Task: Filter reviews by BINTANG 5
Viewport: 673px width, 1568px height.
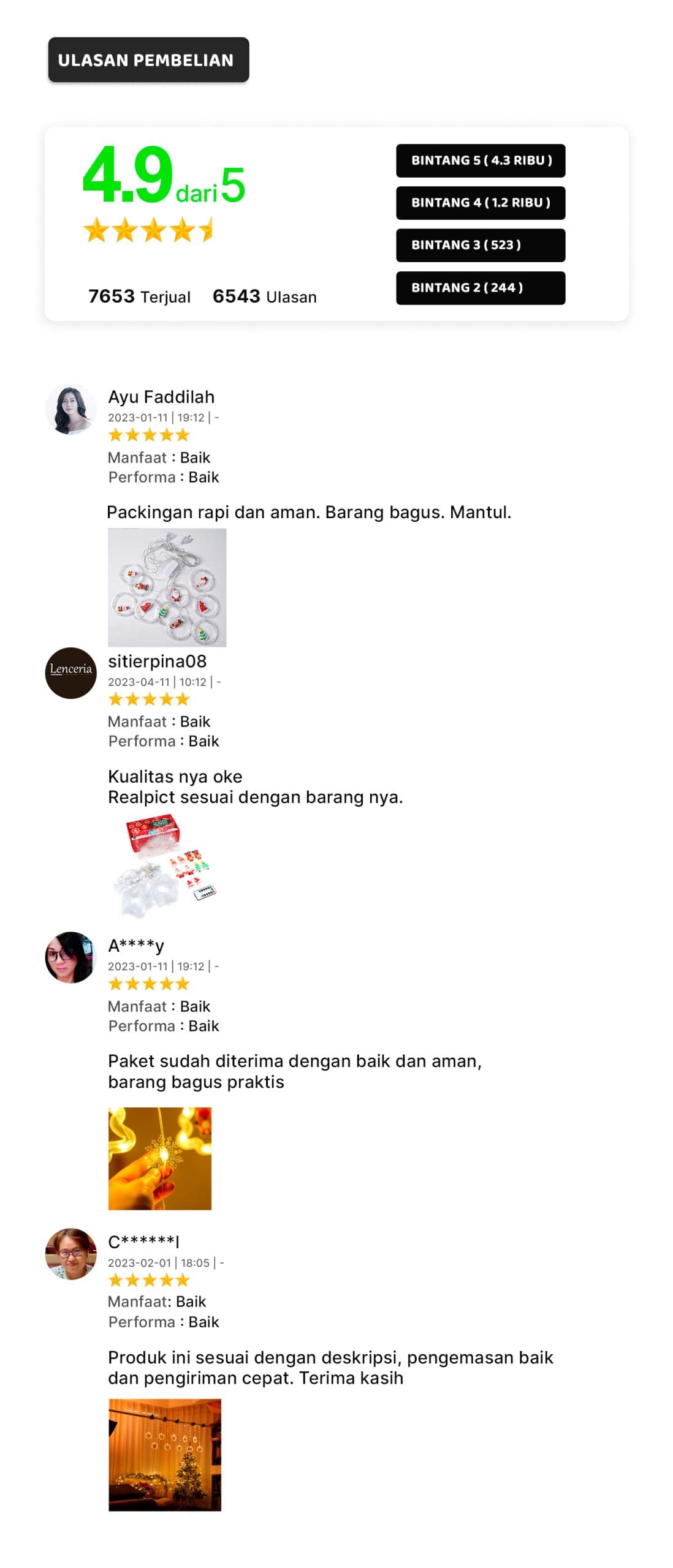Action: click(x=481, y=160)
